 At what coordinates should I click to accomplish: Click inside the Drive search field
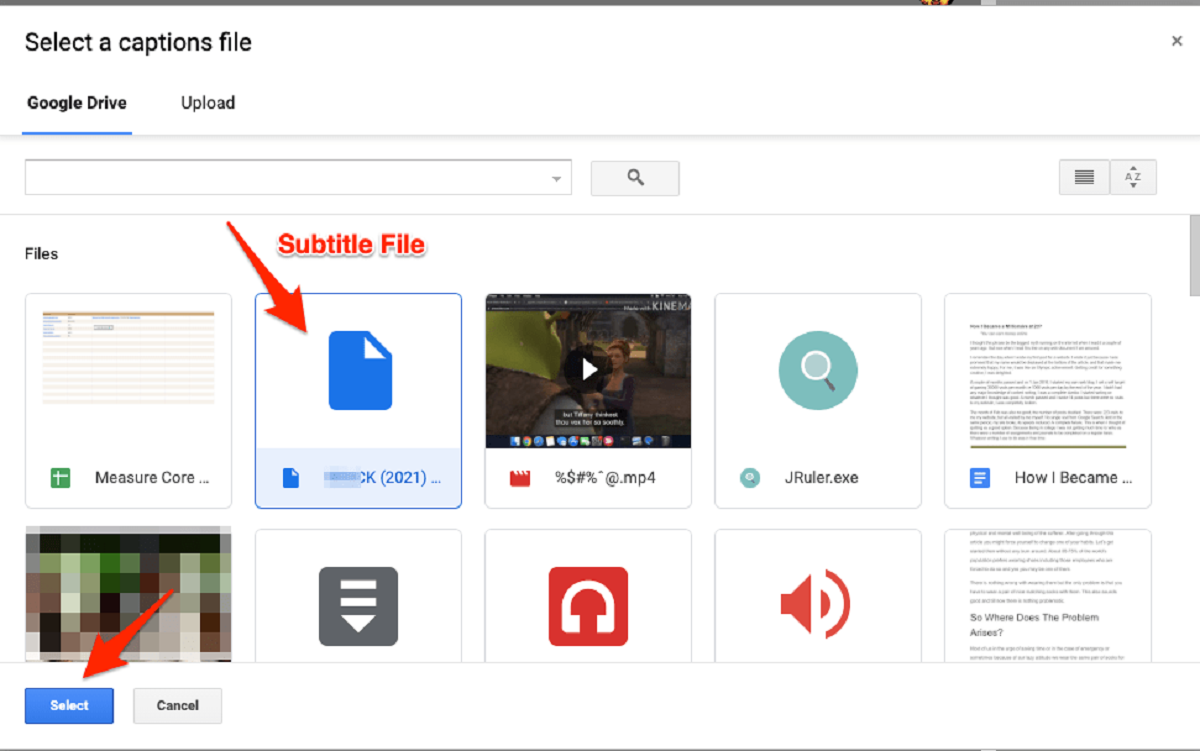pyautogui.click(x=285, y=178)
